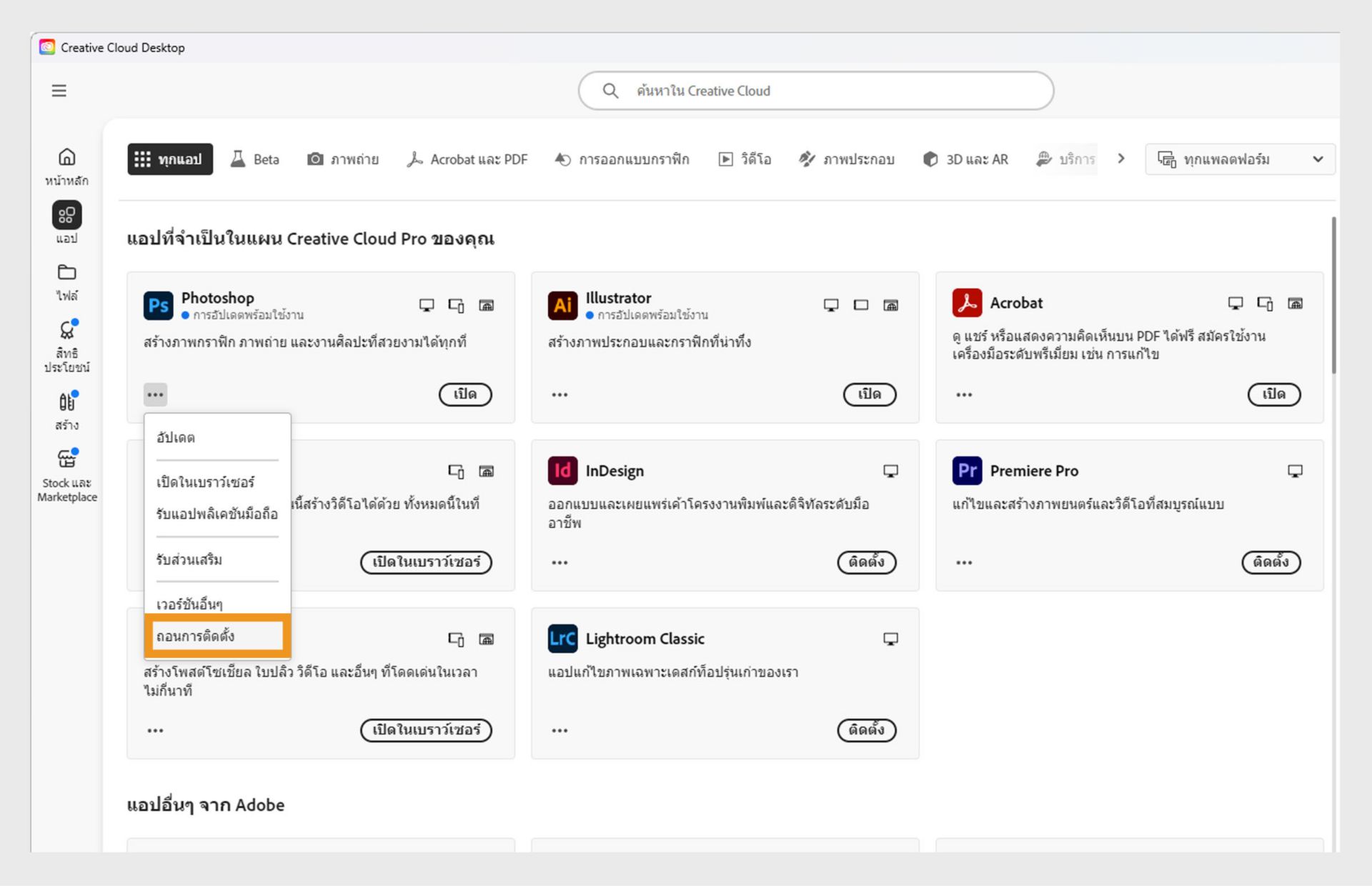Image resolution: width=1372 pixels, height=886 pixels.
Task: Open the ไฟล์ sidebar icon
Action: (66, 273)
